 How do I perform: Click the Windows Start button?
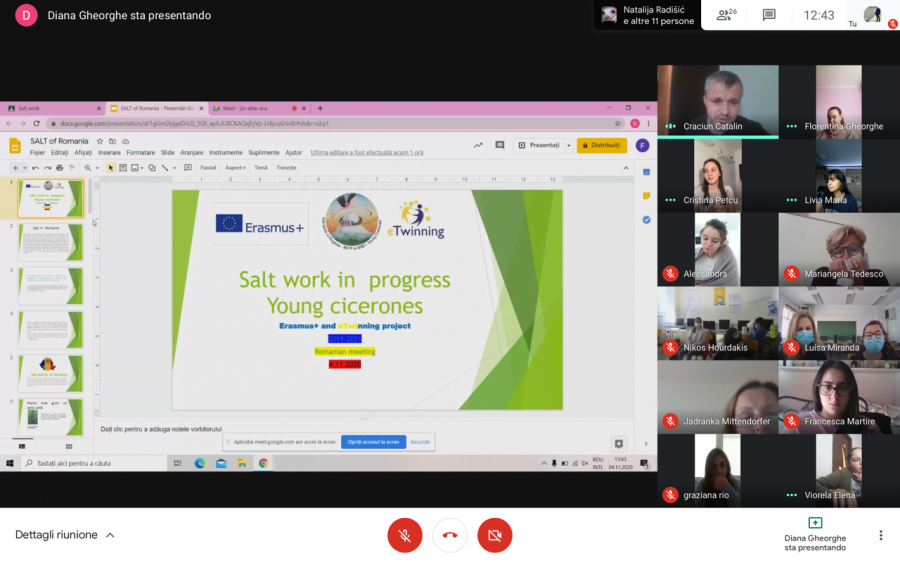pos(10,463)
